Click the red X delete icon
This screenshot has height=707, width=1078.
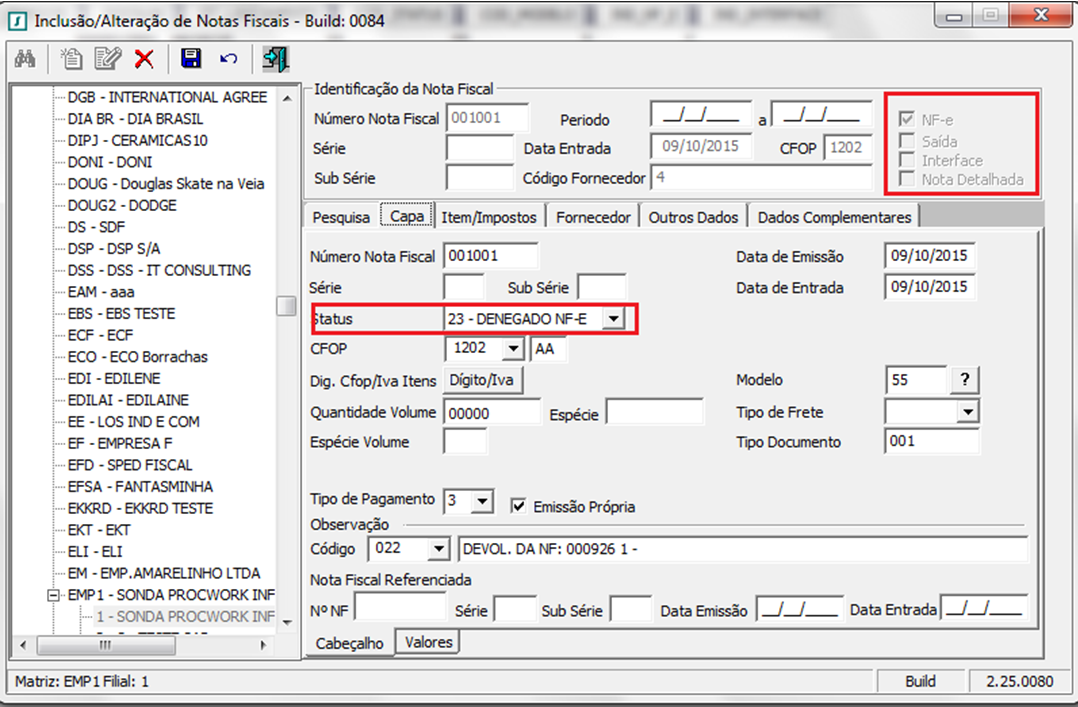pyautogui.click(x=144, y=59)
